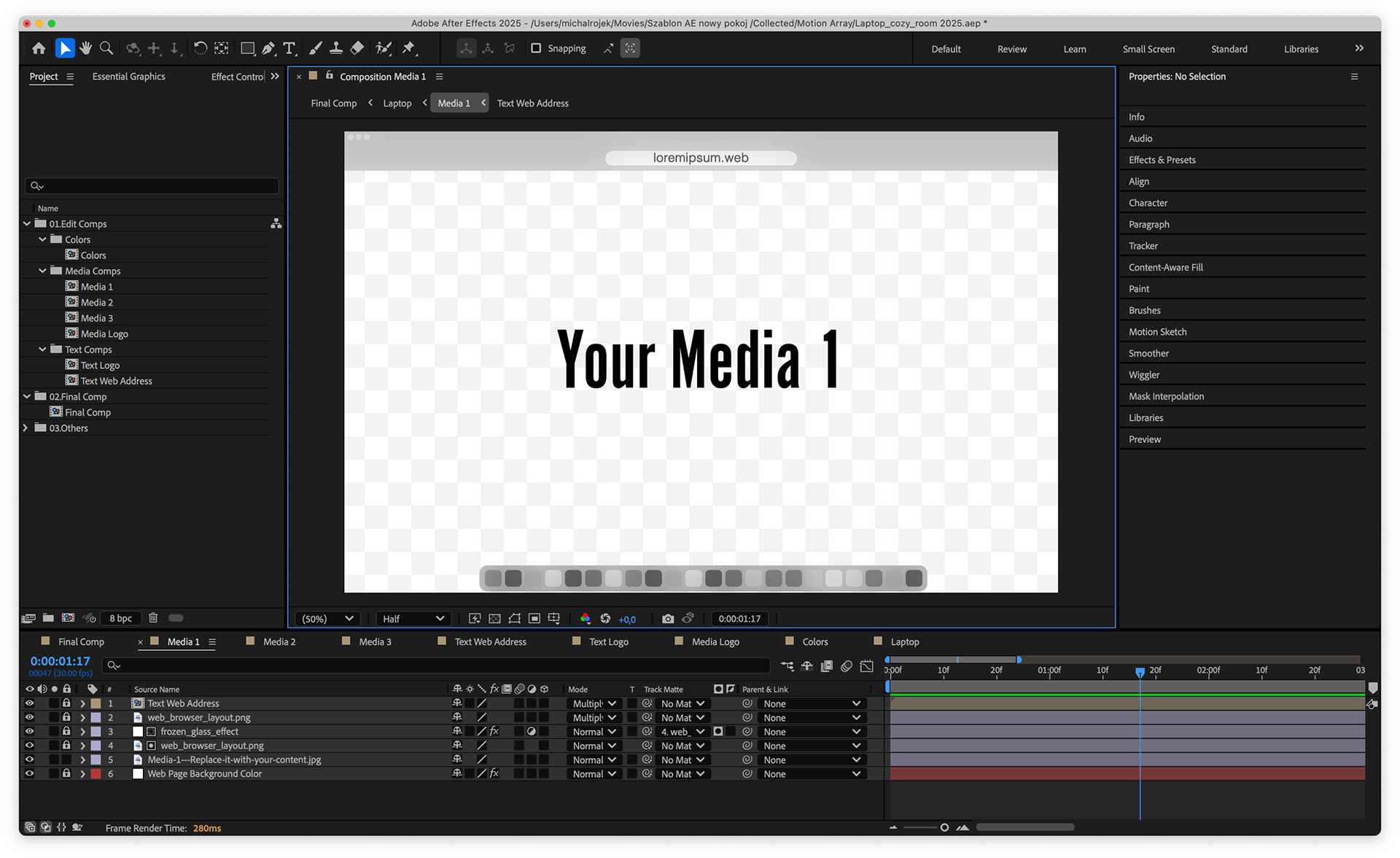Open the Effects & Presets panel
The height and width of the screenshot is (858, 1400).
pyautogui.click(x=1162, y=160)
